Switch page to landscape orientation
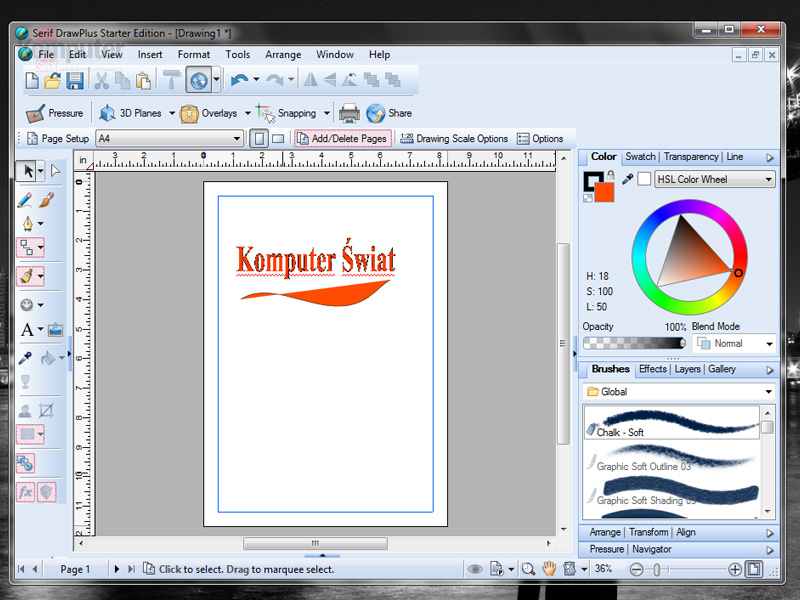Image resolution: width=800 pixels, height=600 pixels. 279,139
